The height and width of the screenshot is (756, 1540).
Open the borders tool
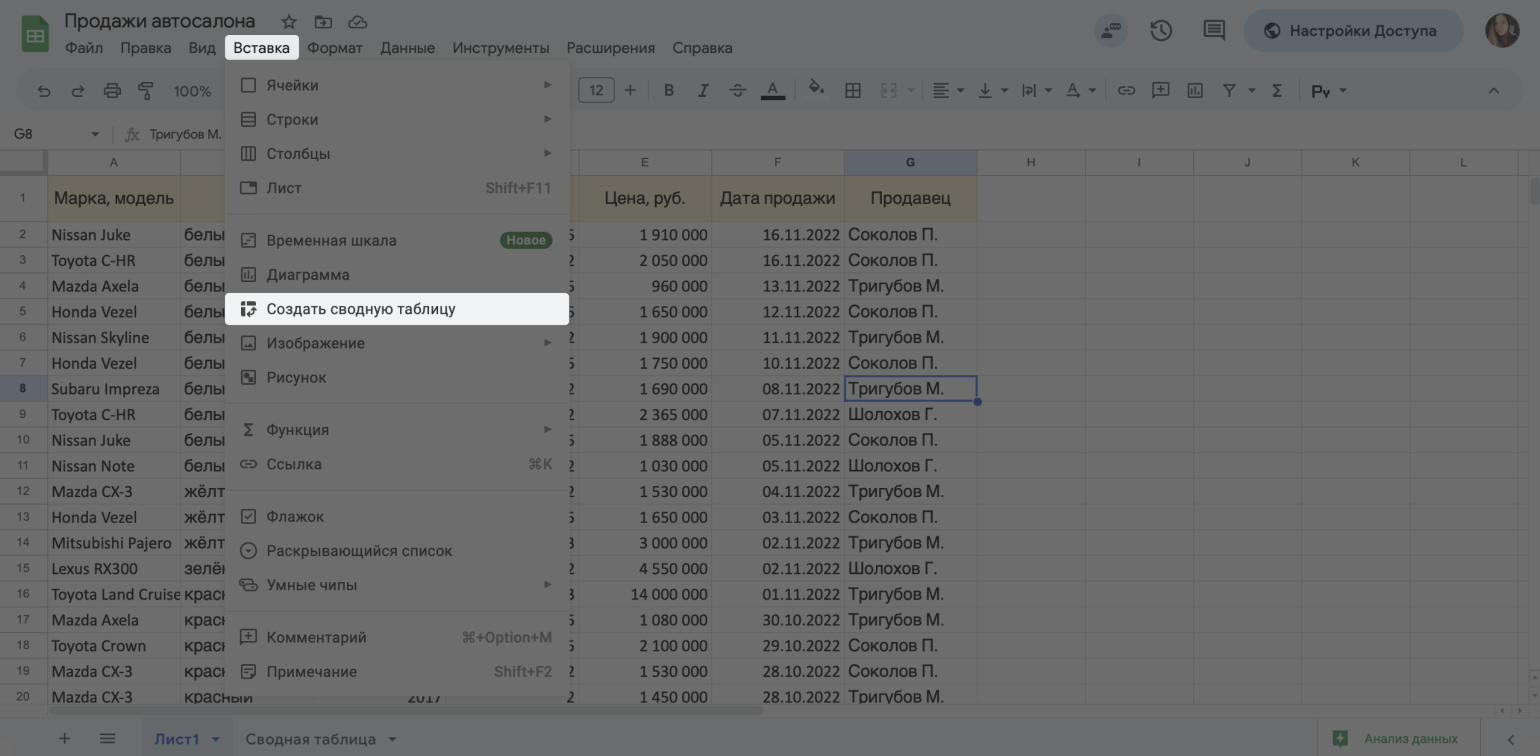tap(853, 91)
